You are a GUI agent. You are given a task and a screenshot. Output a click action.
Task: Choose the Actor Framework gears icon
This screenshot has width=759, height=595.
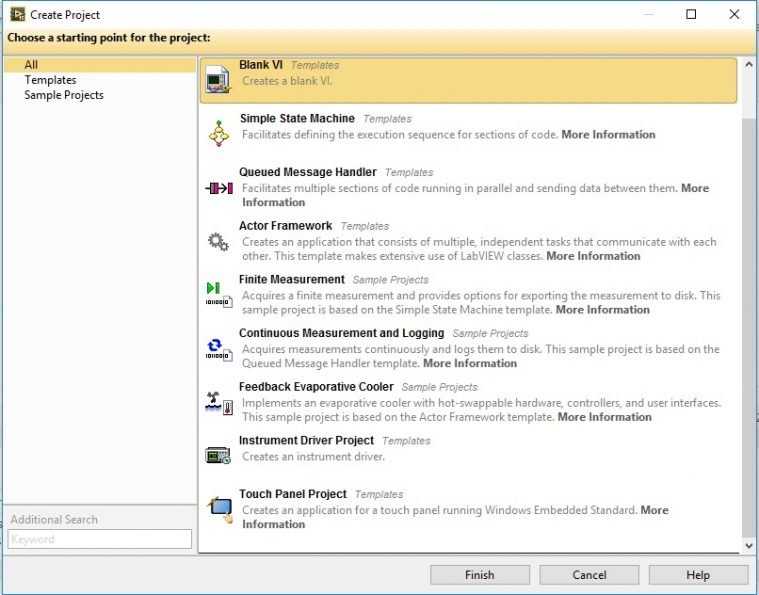pos(218,241)
